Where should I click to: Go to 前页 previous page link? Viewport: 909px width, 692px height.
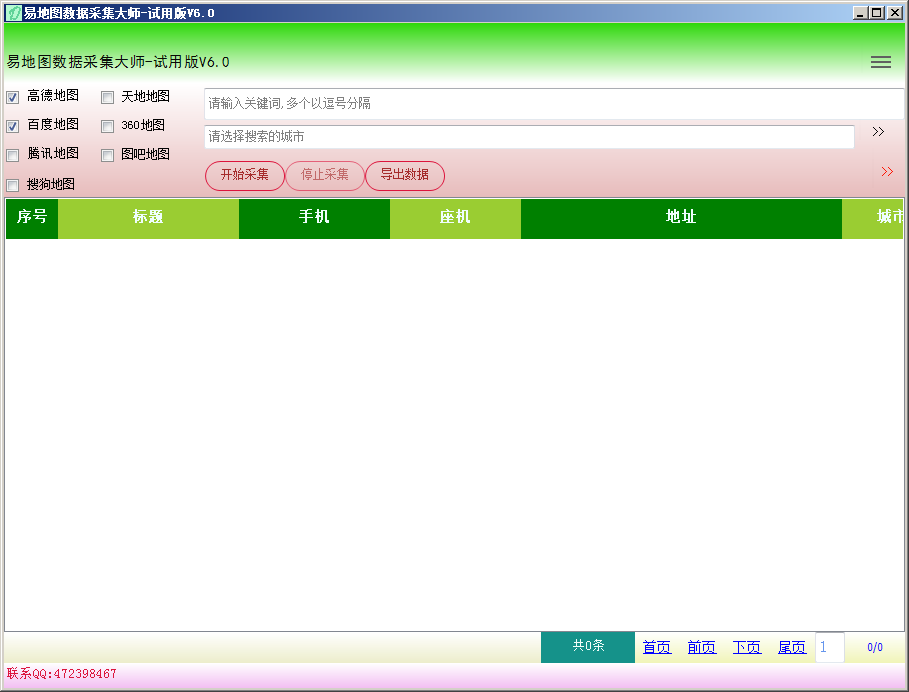pos(702,647)
